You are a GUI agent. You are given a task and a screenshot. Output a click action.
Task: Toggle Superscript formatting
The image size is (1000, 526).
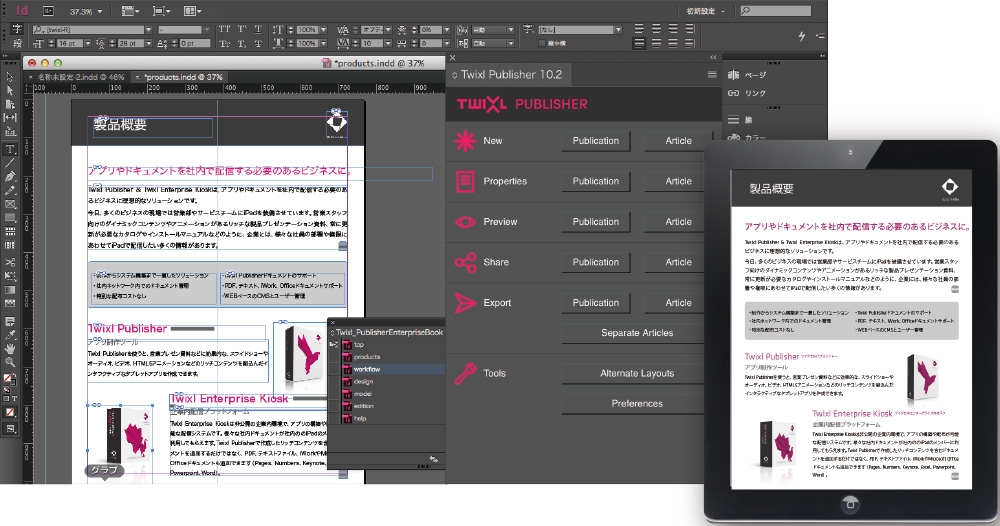click(242, 29)
